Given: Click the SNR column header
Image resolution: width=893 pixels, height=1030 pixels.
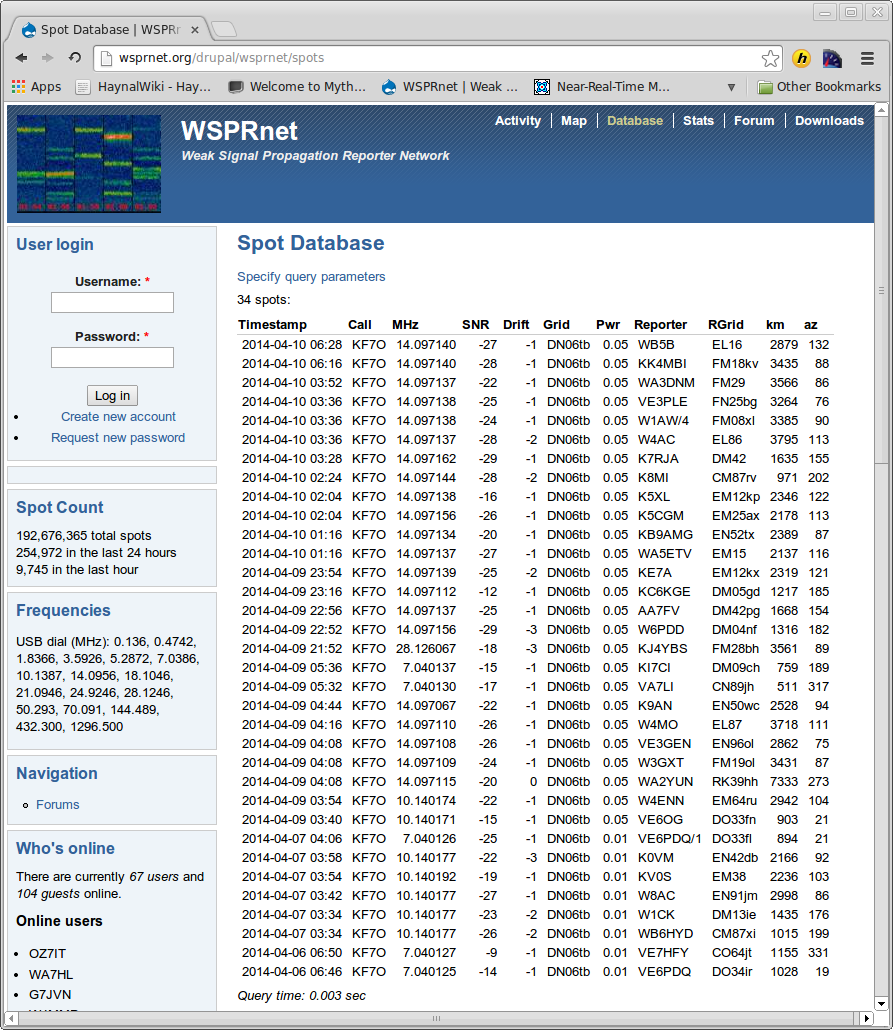Looking at the screenshot, I should tap(475, 325).
